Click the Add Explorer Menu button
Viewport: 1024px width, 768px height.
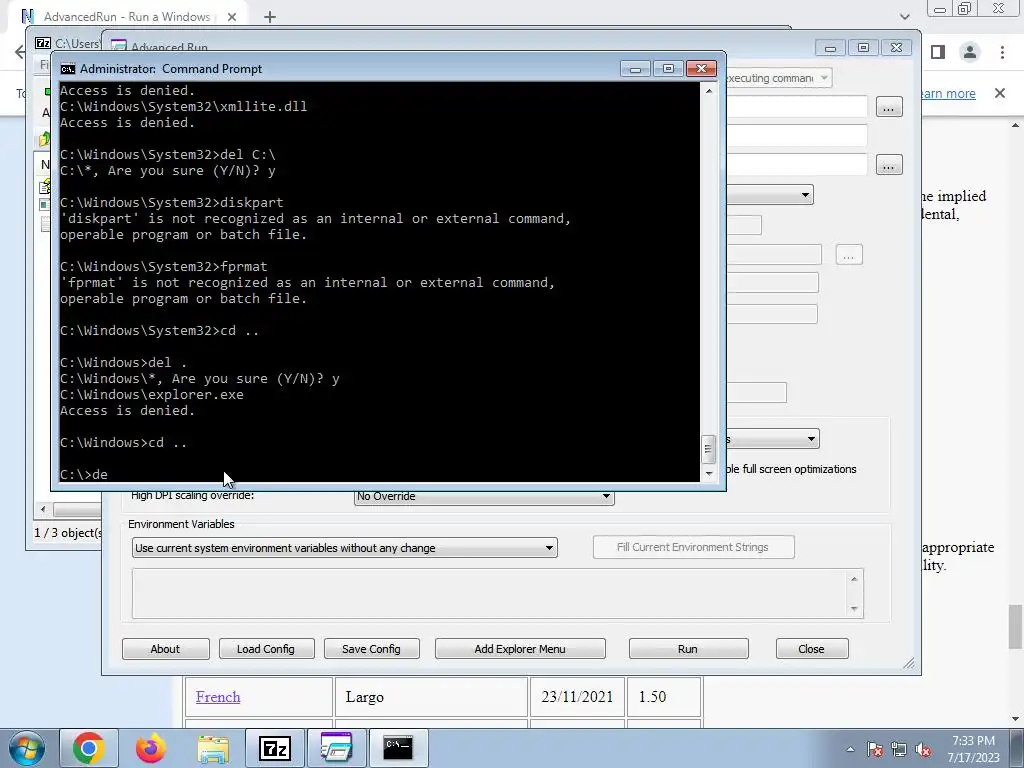(520, 648)
